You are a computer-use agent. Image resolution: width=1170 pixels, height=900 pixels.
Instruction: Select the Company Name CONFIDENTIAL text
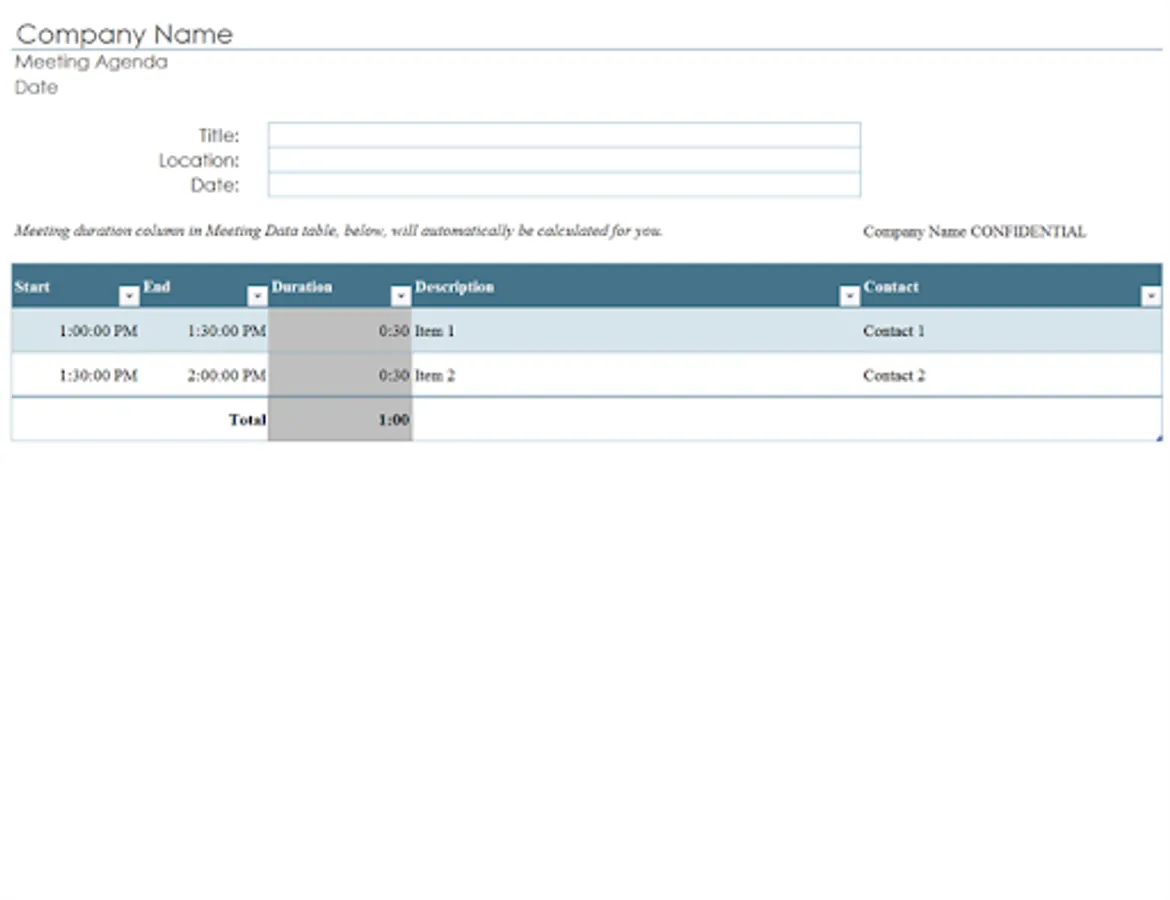point(974,231)
